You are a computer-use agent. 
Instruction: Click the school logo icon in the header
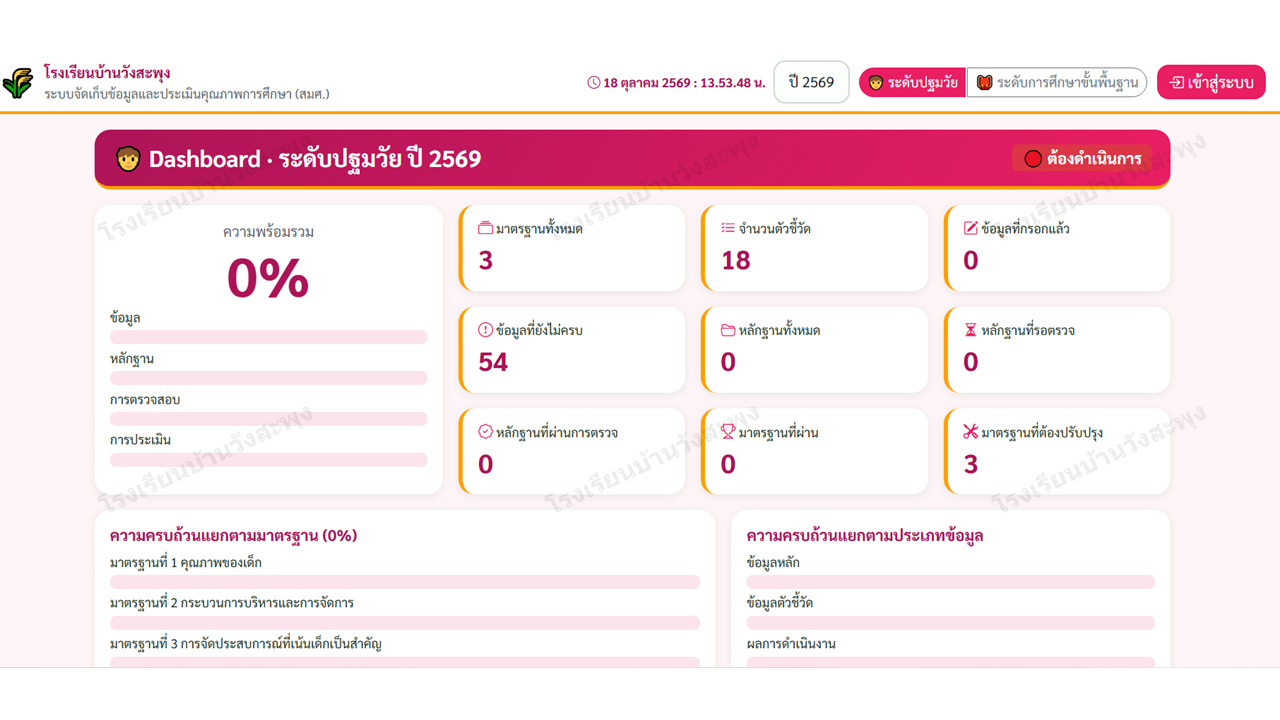[x=18, y=82]
